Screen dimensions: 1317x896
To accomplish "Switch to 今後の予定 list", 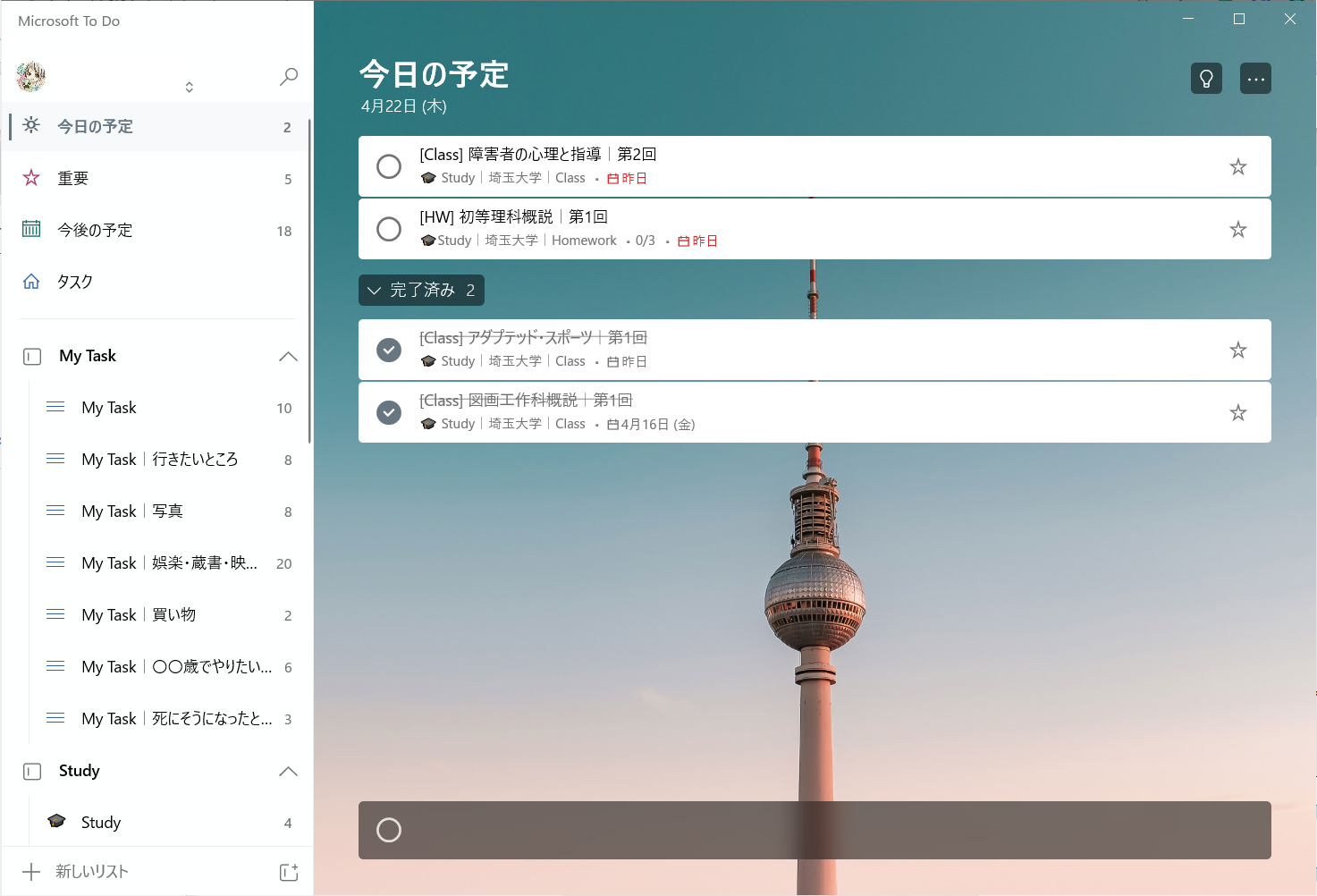I will (x=95, y=231).
